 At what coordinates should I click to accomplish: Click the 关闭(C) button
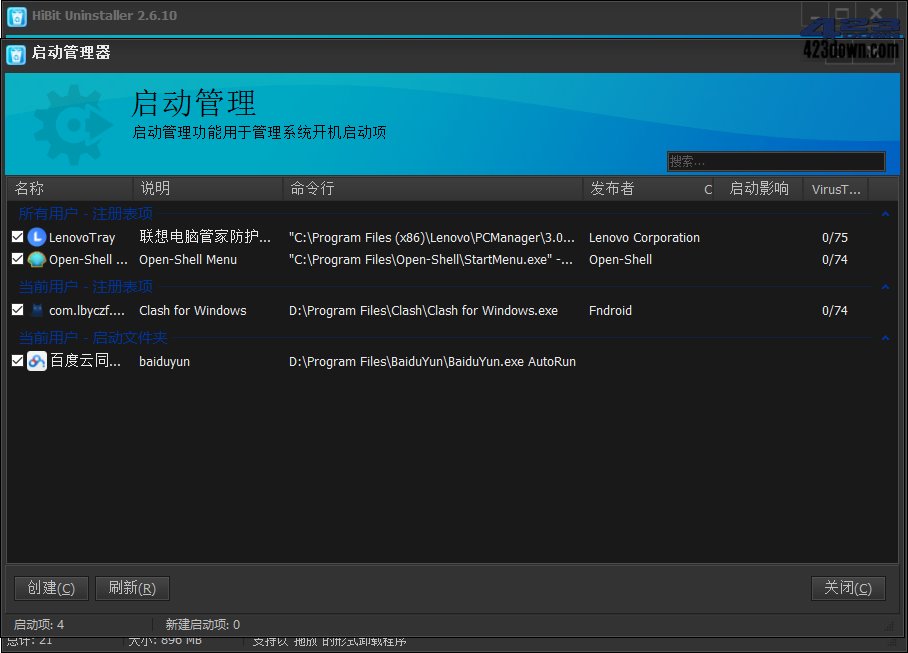pyautogui.click(x=847, y=588)
